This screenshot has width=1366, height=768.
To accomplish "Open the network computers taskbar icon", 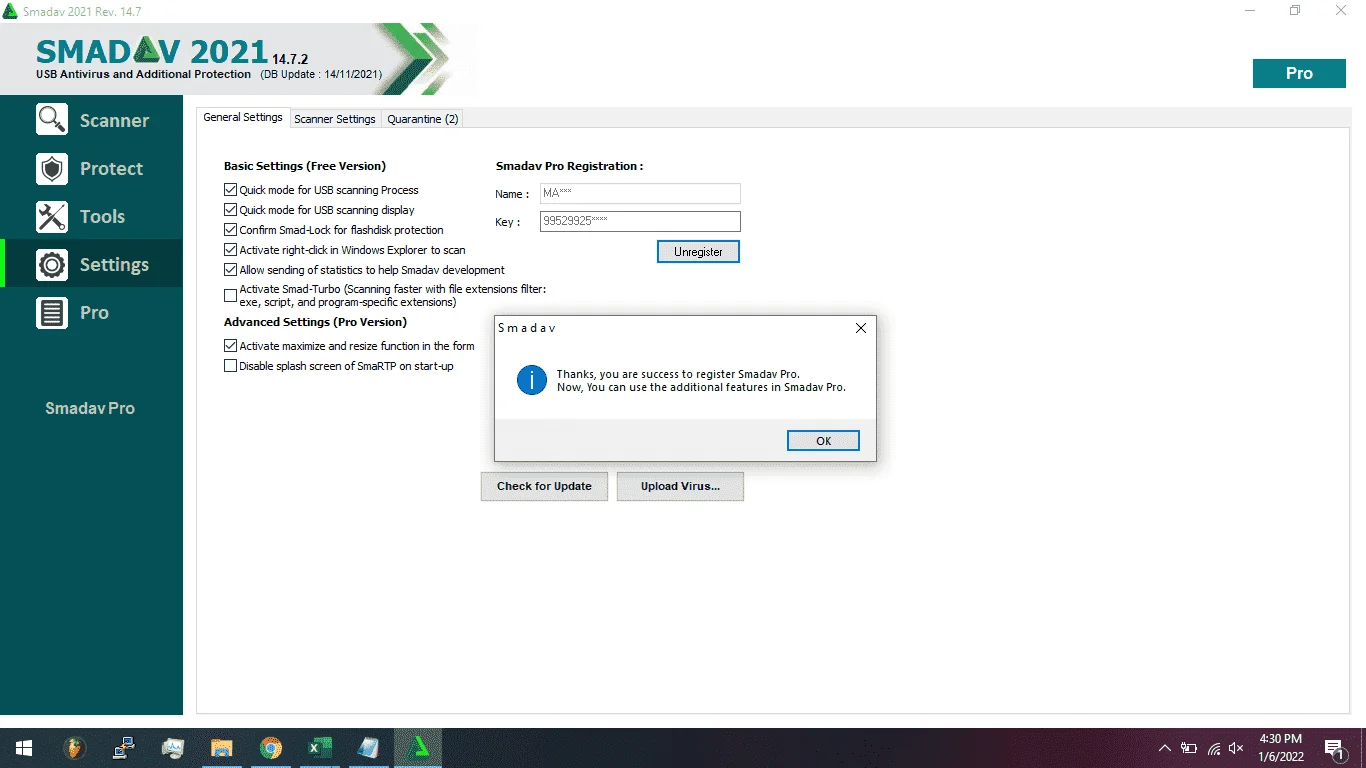I will 124,748.
